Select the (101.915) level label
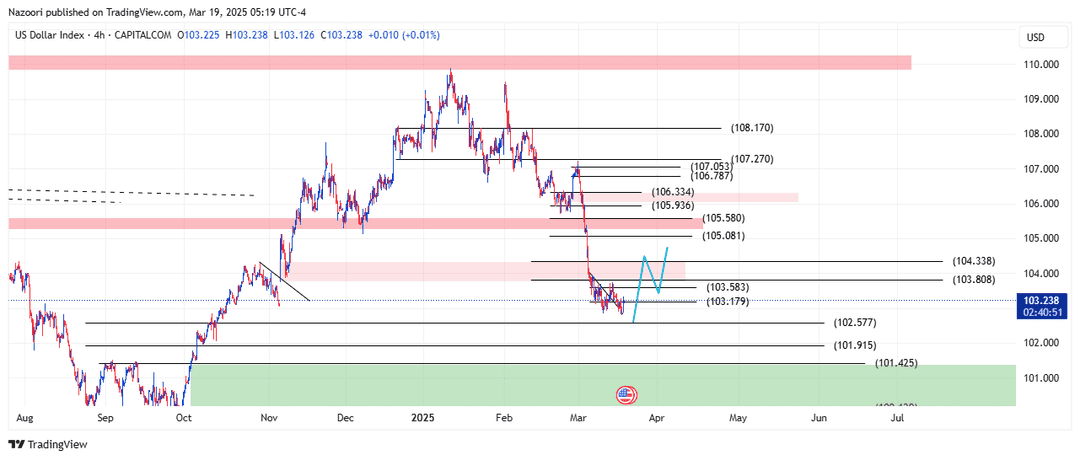Image resolution: width=1080 pixels, height=459 pixels. [x=853, y=345]
